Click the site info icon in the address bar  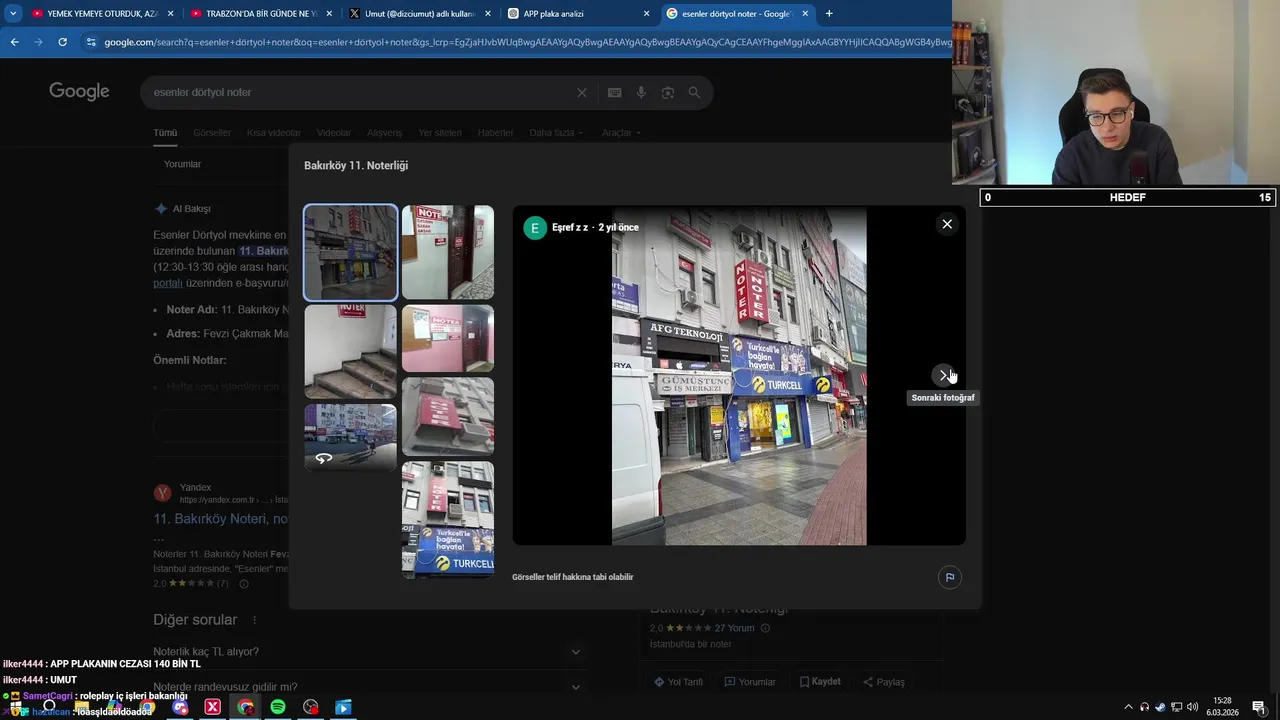91,42
